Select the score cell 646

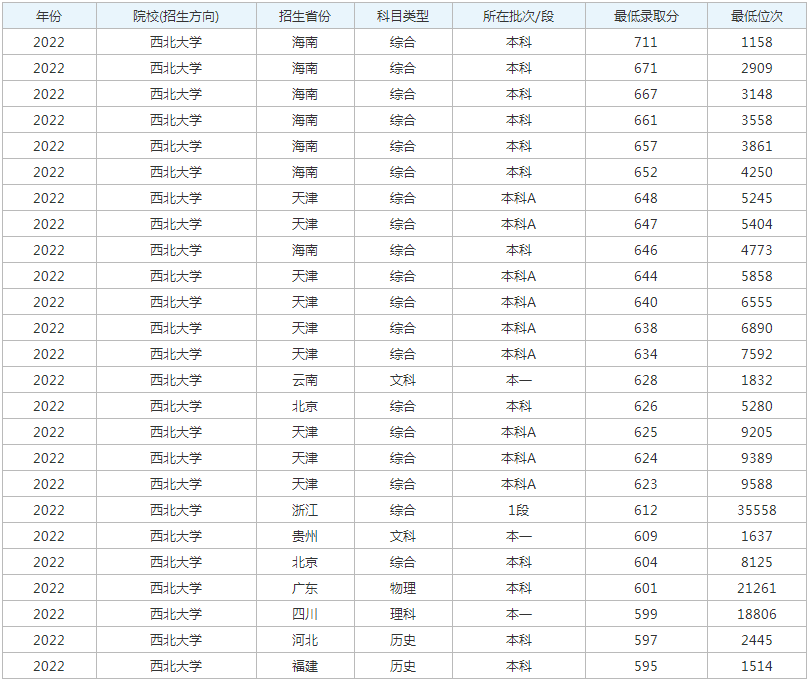click(x=646, y=250)
